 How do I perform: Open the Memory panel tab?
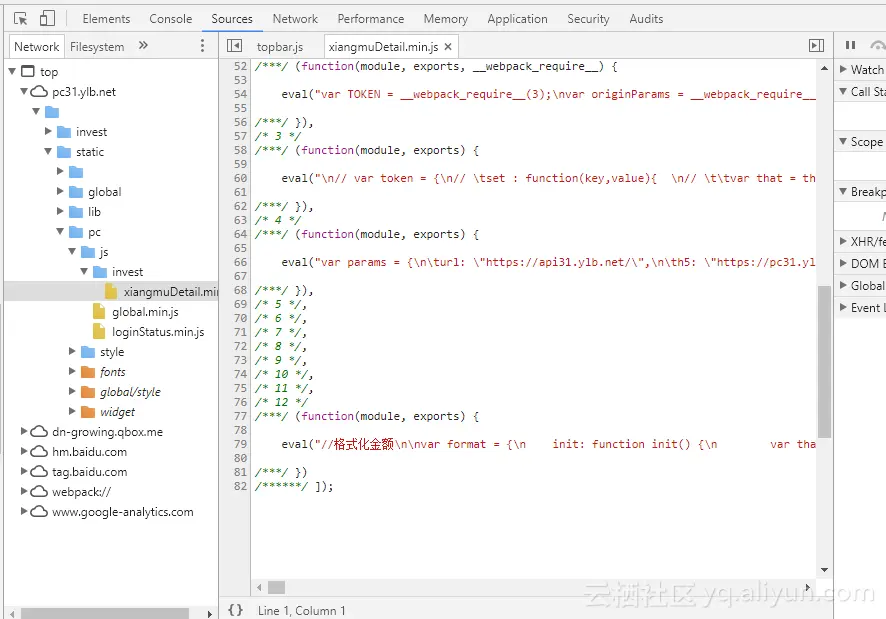(446, 19)
